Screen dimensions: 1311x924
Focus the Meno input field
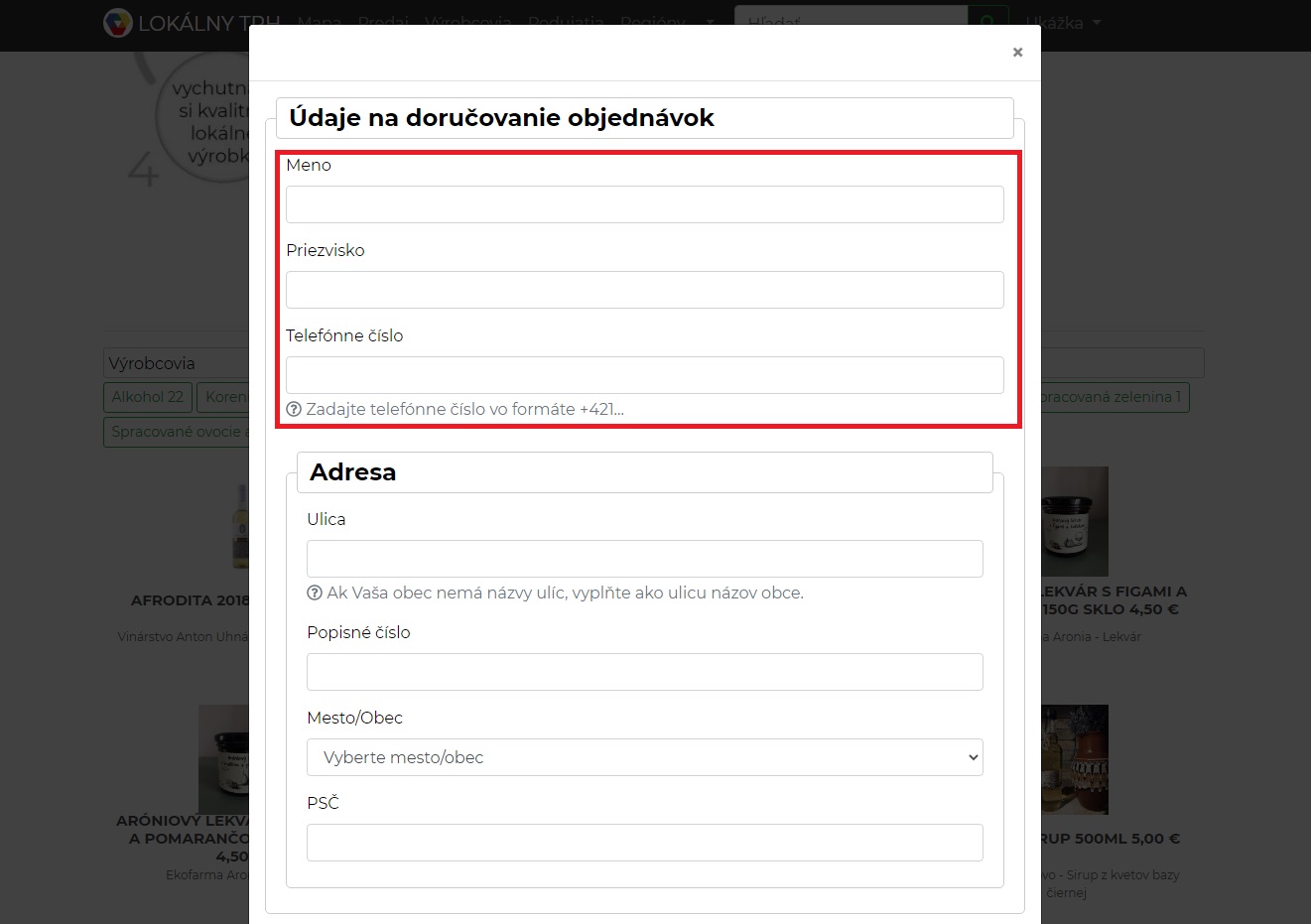[x=644, y=204]
